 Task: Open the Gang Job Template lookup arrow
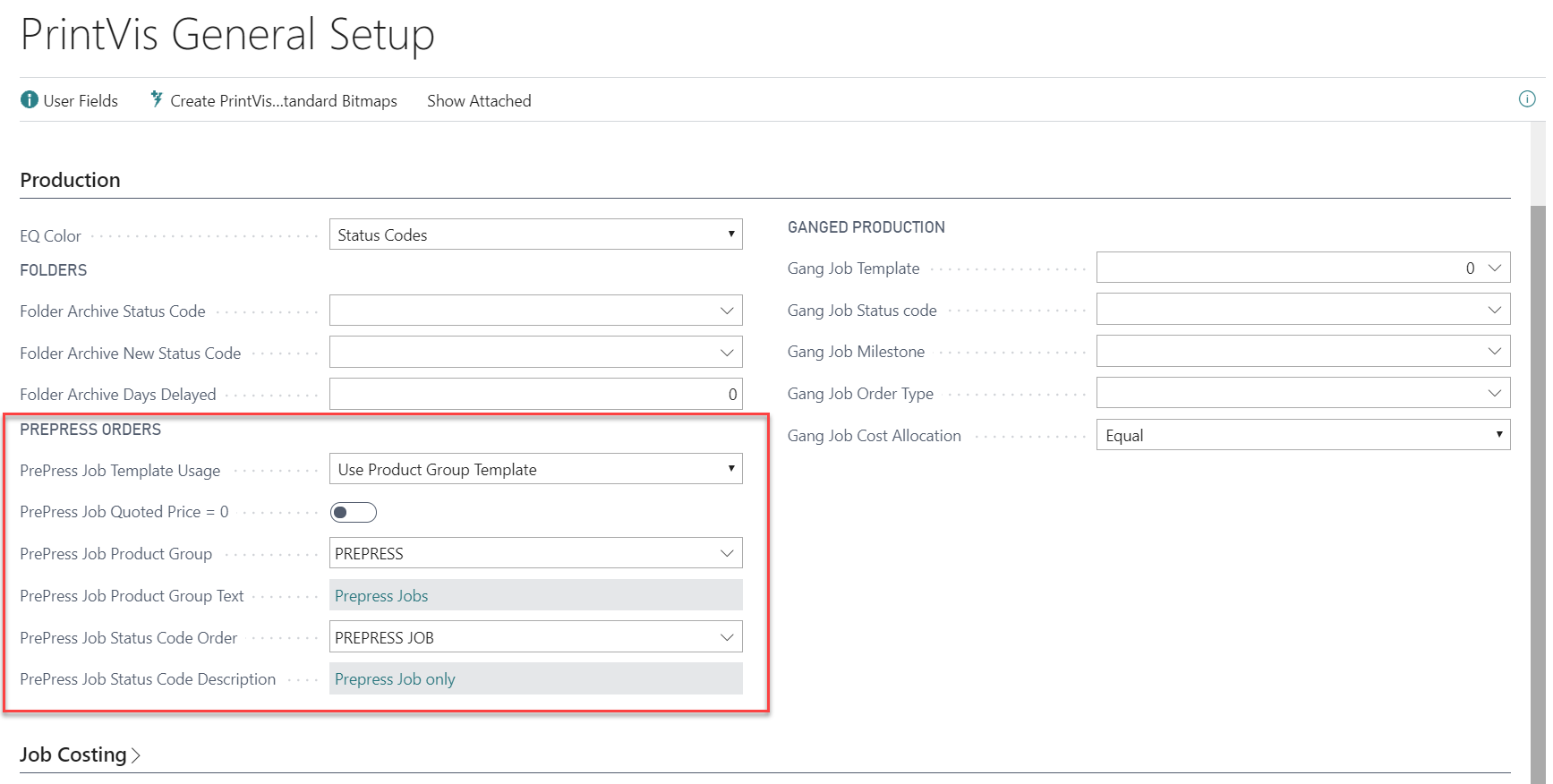pos(1495,268)
